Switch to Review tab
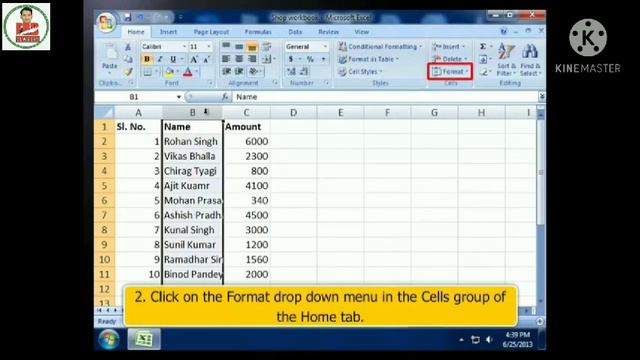Viewport: 640px width, 360px height. pyautogui.click(x=328, y=31)
